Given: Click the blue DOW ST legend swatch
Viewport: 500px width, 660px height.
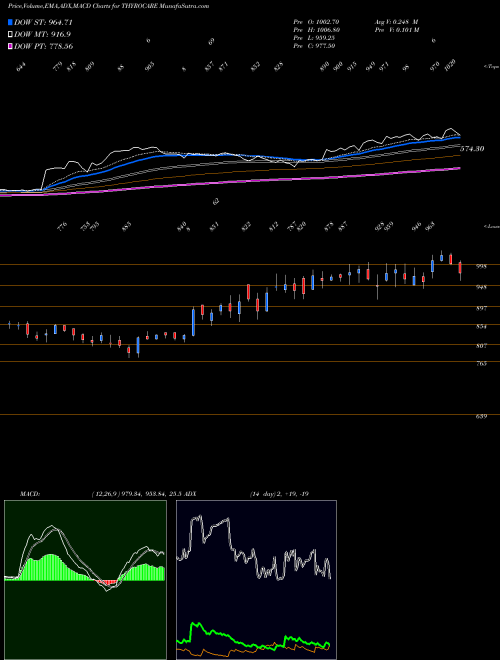Looking at the screenshot, I should [x=11, y=22].
